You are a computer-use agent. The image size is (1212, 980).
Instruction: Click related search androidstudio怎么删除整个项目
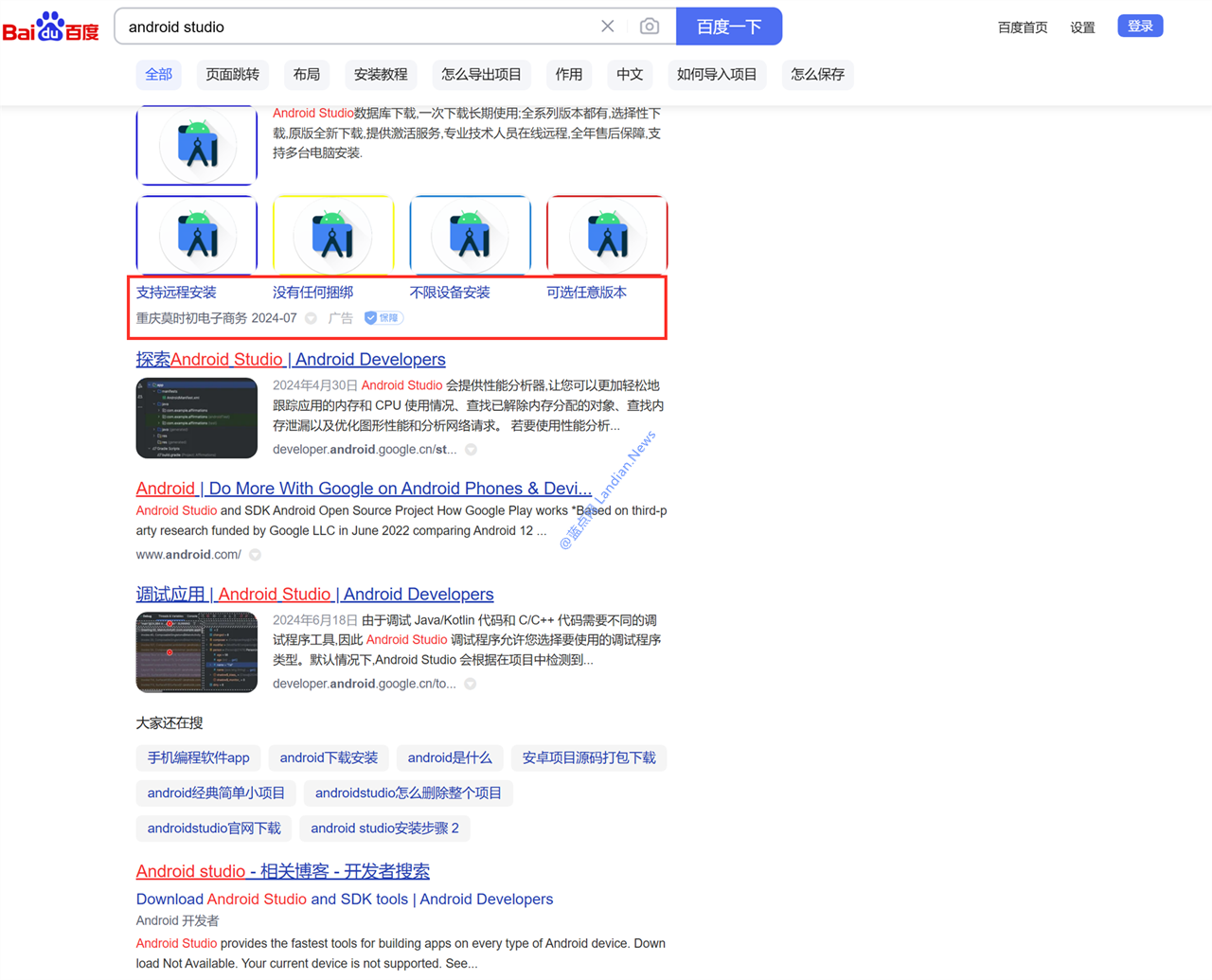tap(408, 793)
